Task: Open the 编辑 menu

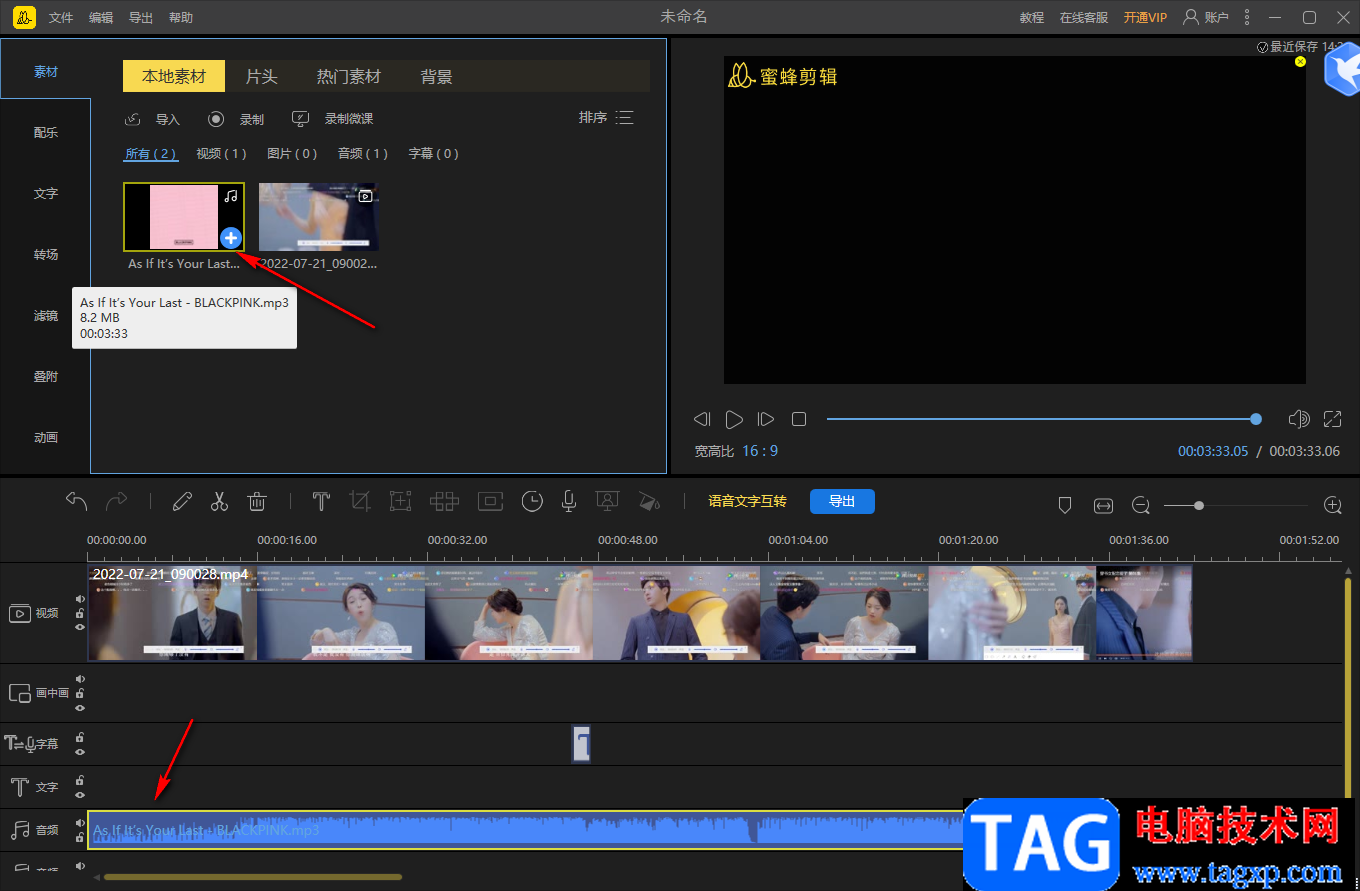Action: 101,18
